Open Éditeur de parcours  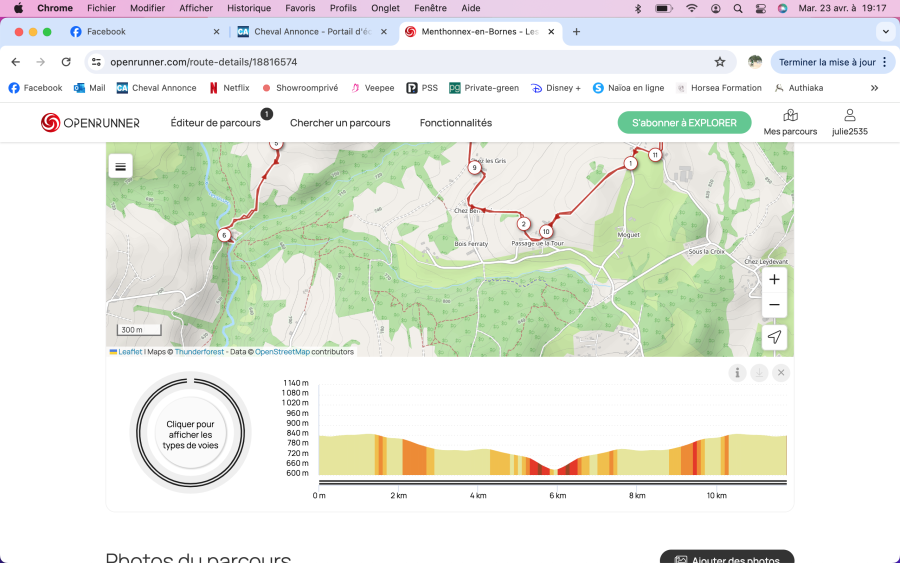tap(215, 123)
